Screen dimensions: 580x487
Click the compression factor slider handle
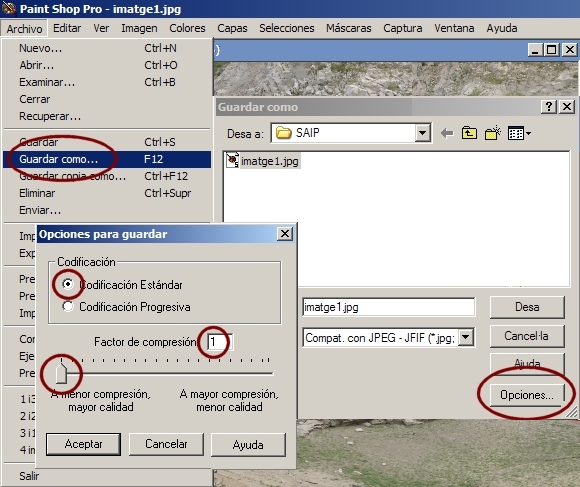tap(61, 373)
